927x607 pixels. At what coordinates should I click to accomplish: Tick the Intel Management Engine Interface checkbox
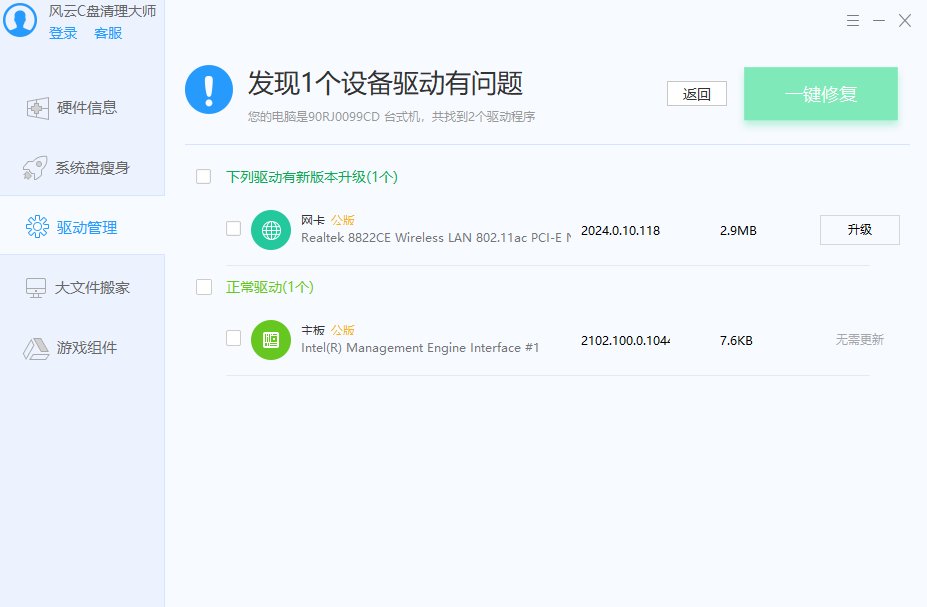click(234, 339)
